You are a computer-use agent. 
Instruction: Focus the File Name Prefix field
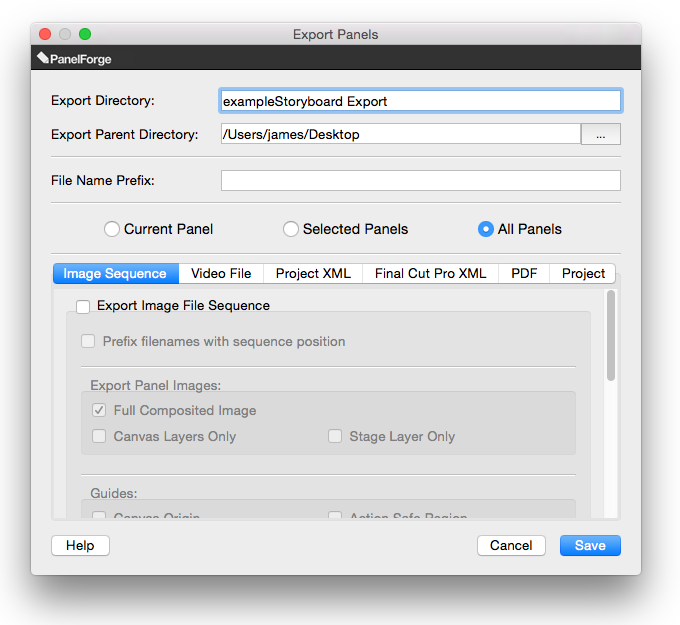[420, 181]
